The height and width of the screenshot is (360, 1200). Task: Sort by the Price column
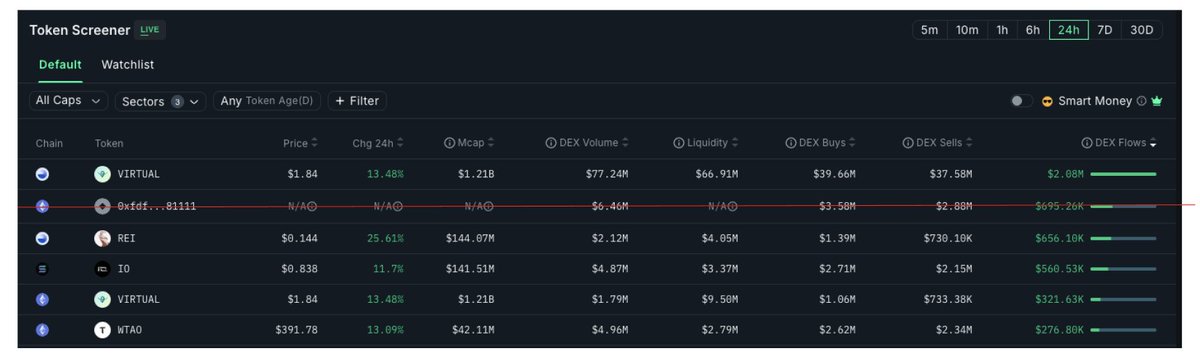[300, 143]
